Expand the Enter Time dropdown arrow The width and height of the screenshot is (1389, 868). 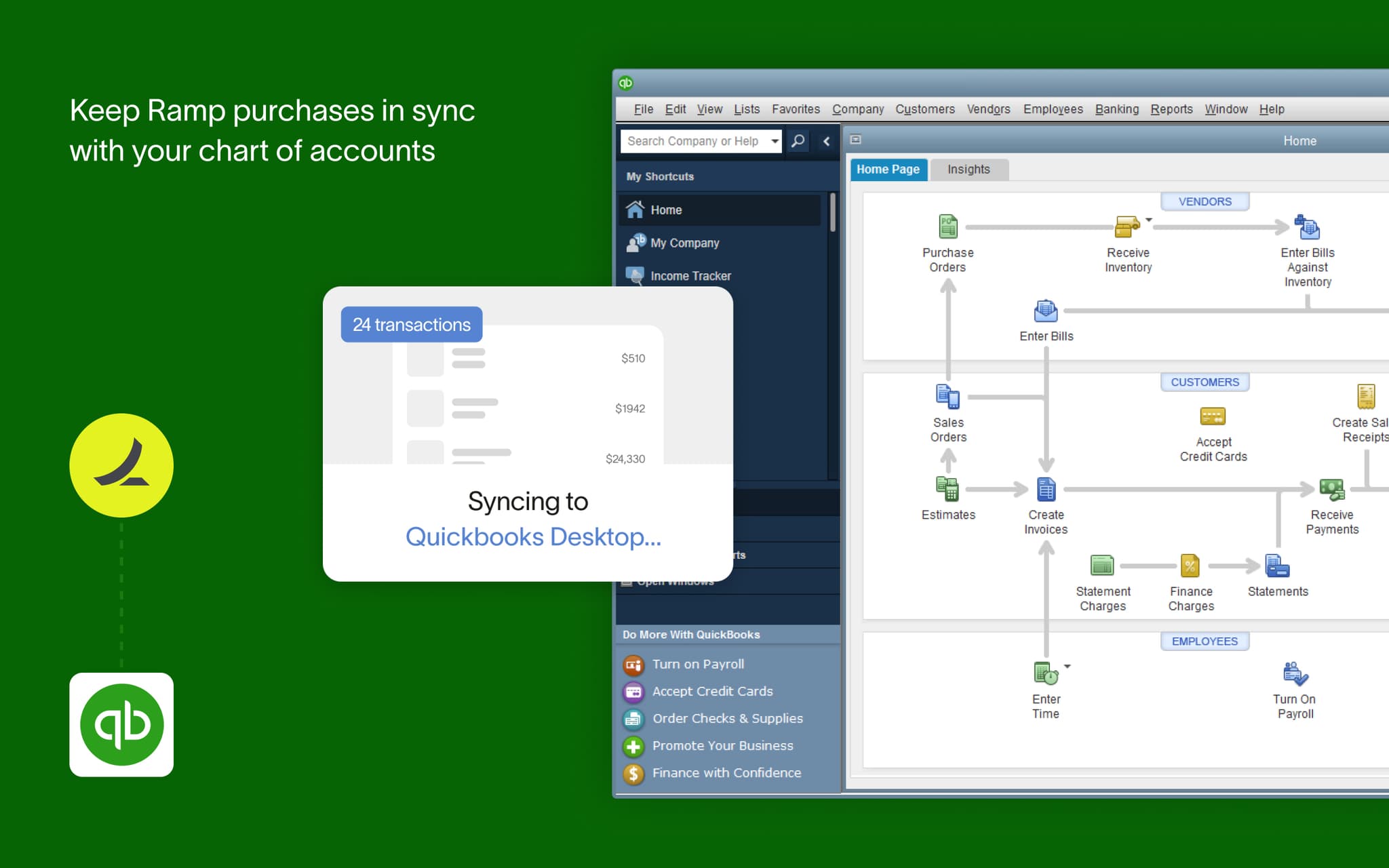click(x=1066, y=667)
